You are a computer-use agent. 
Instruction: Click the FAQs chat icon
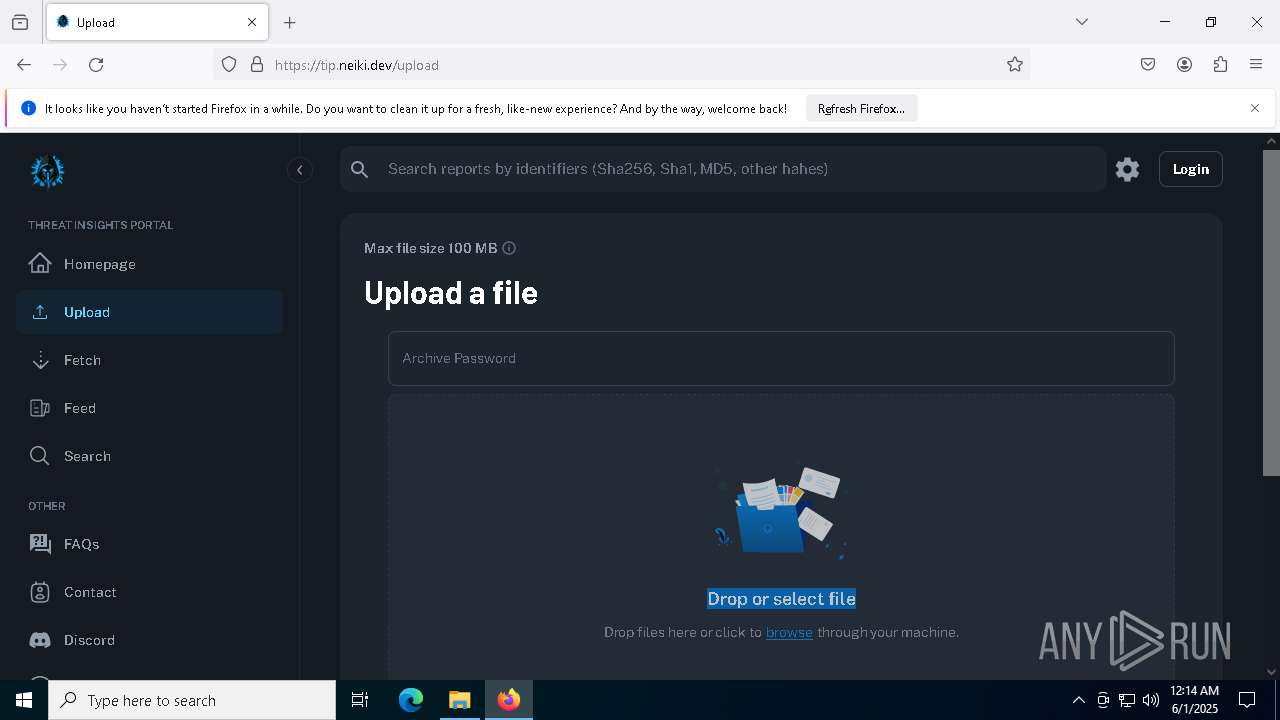point(40,544)
